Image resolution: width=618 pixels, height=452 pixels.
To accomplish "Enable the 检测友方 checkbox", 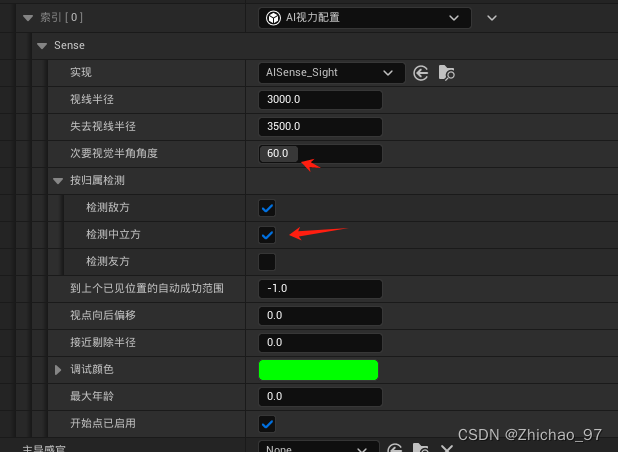I will tap(267, 262).
